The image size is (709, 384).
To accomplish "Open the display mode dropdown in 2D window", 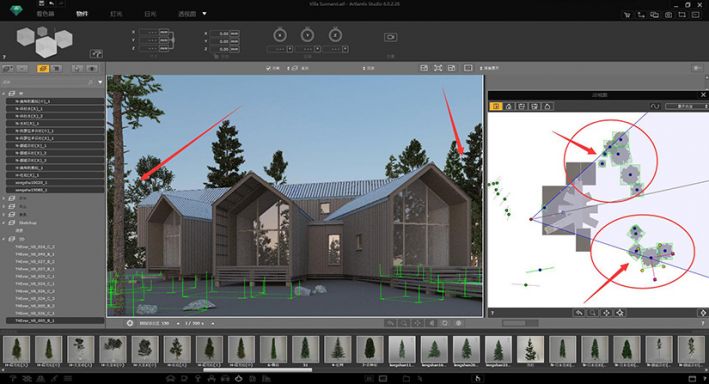I will coord(686,106).
